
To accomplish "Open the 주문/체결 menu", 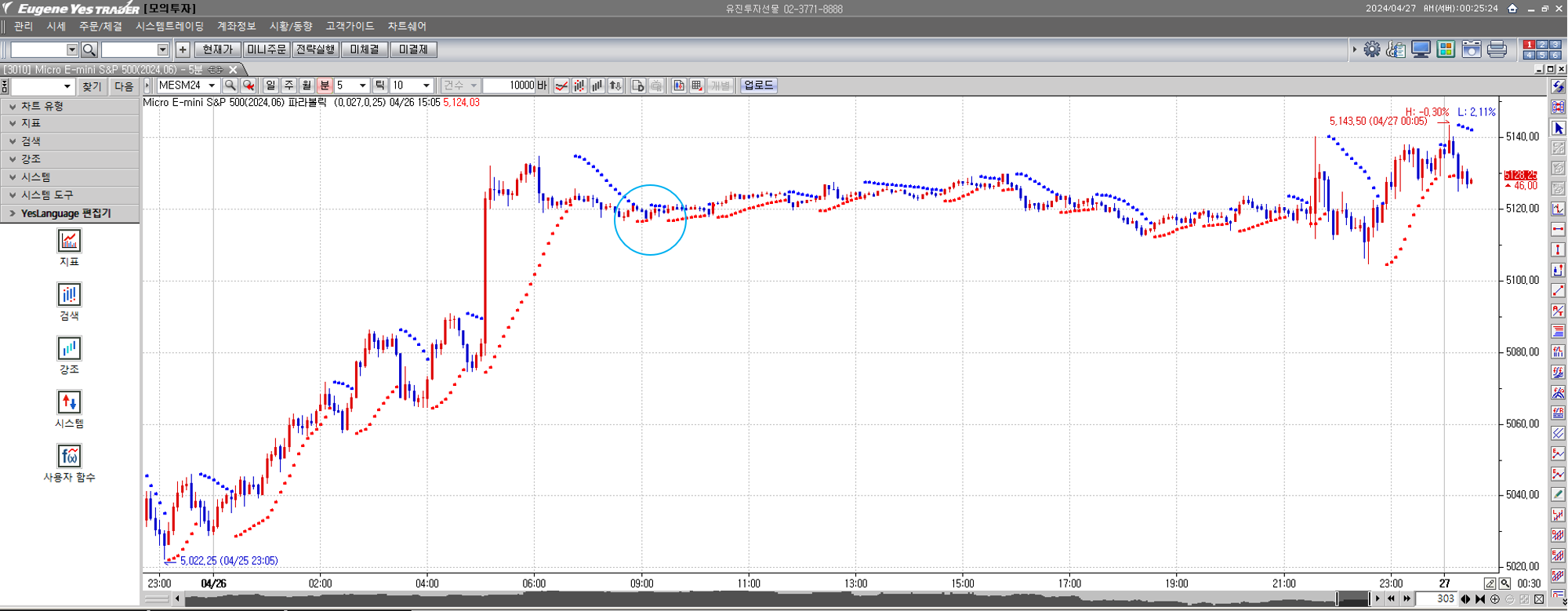I will tap(100, 27).
